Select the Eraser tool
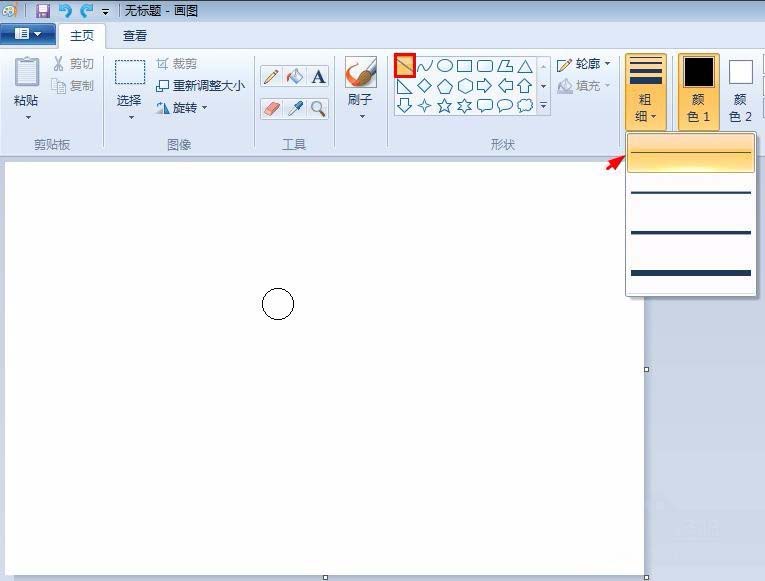This screenshot has width=765, height=581. [271, 108]
